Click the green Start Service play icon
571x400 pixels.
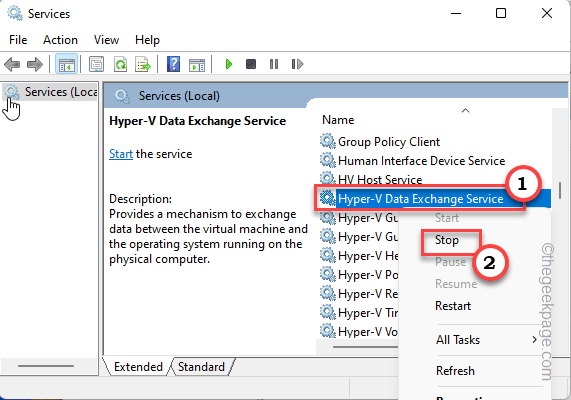(x=229, y=64)
